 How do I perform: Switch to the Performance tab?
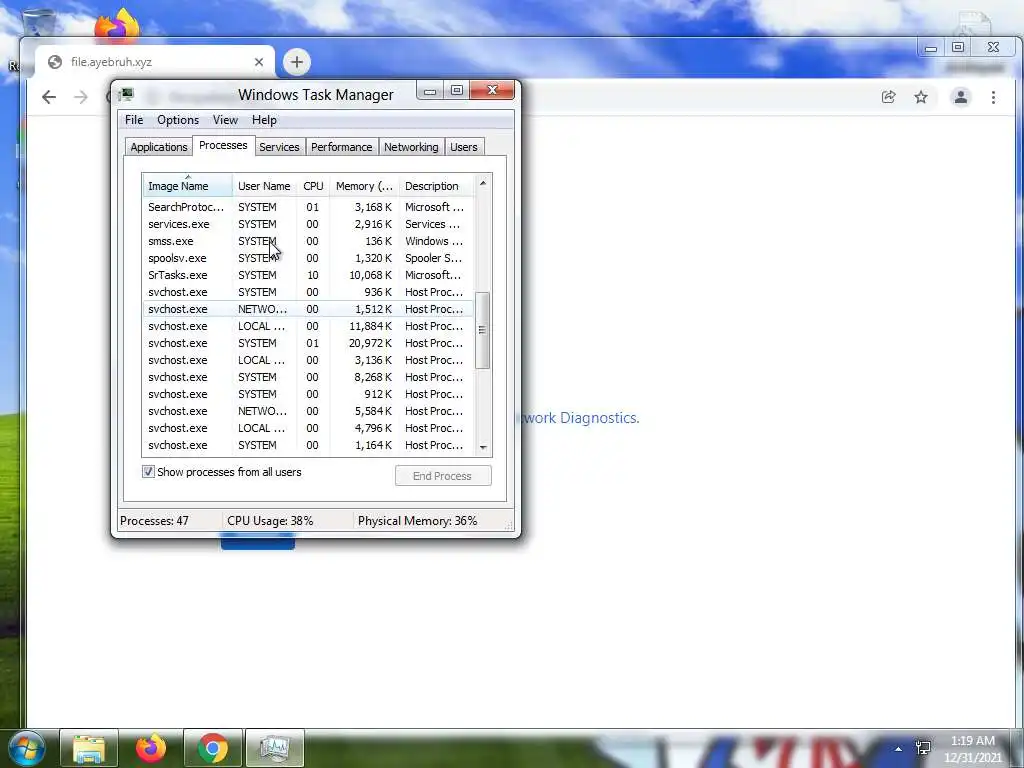coord(342,147)
